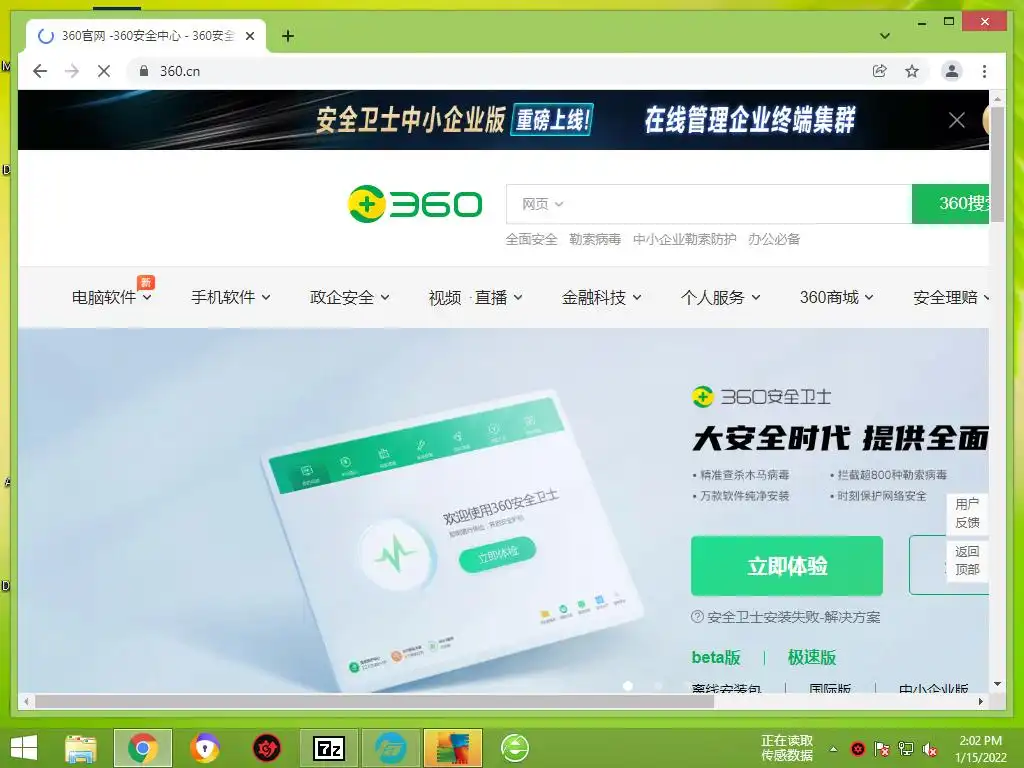Open 安全卫士安装失败-解决方案 help link
Screen dimensions: 1024x768
[786, 617]
